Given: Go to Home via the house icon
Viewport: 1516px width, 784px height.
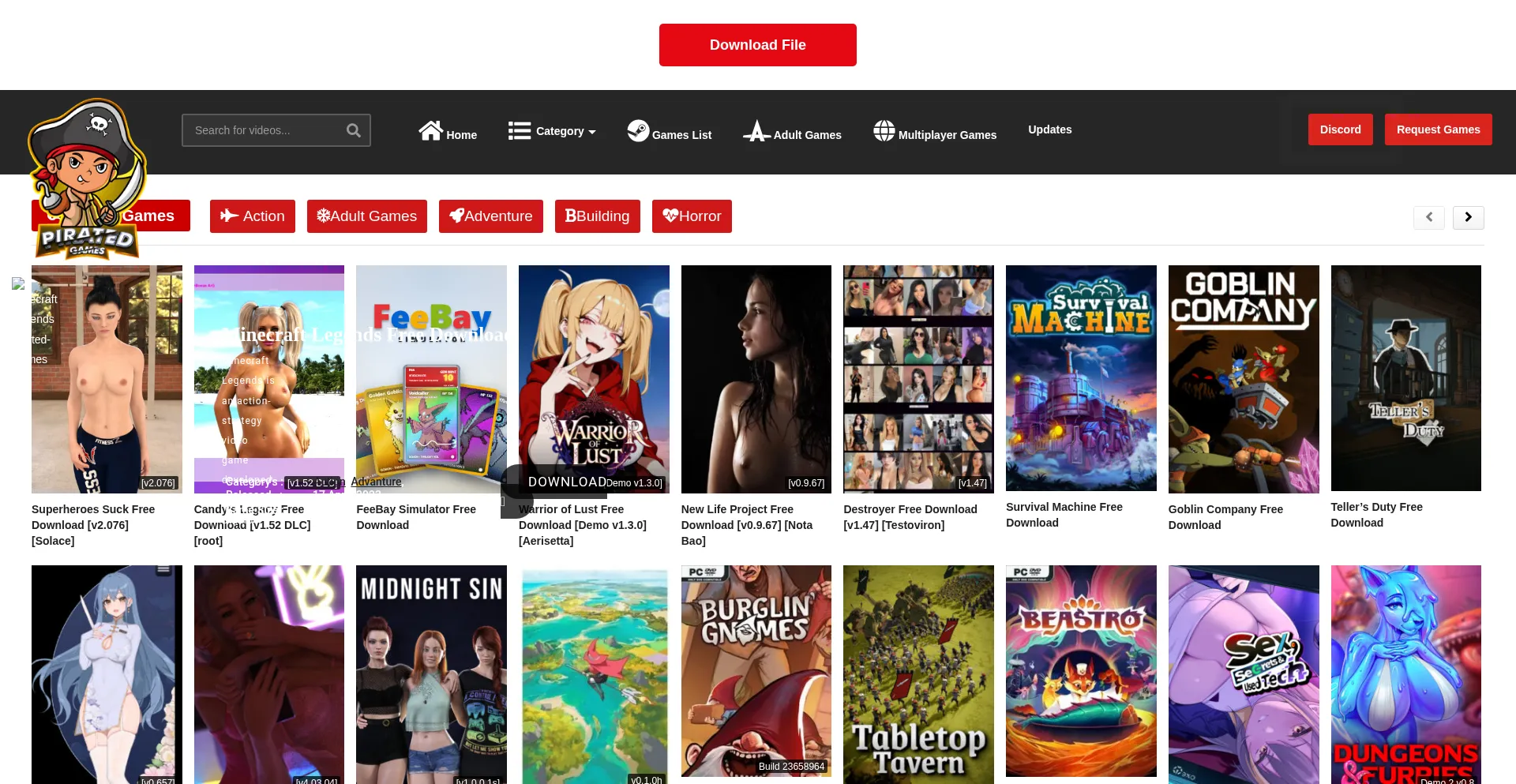Looking at the screenshot, I should (x=430, y=130).
